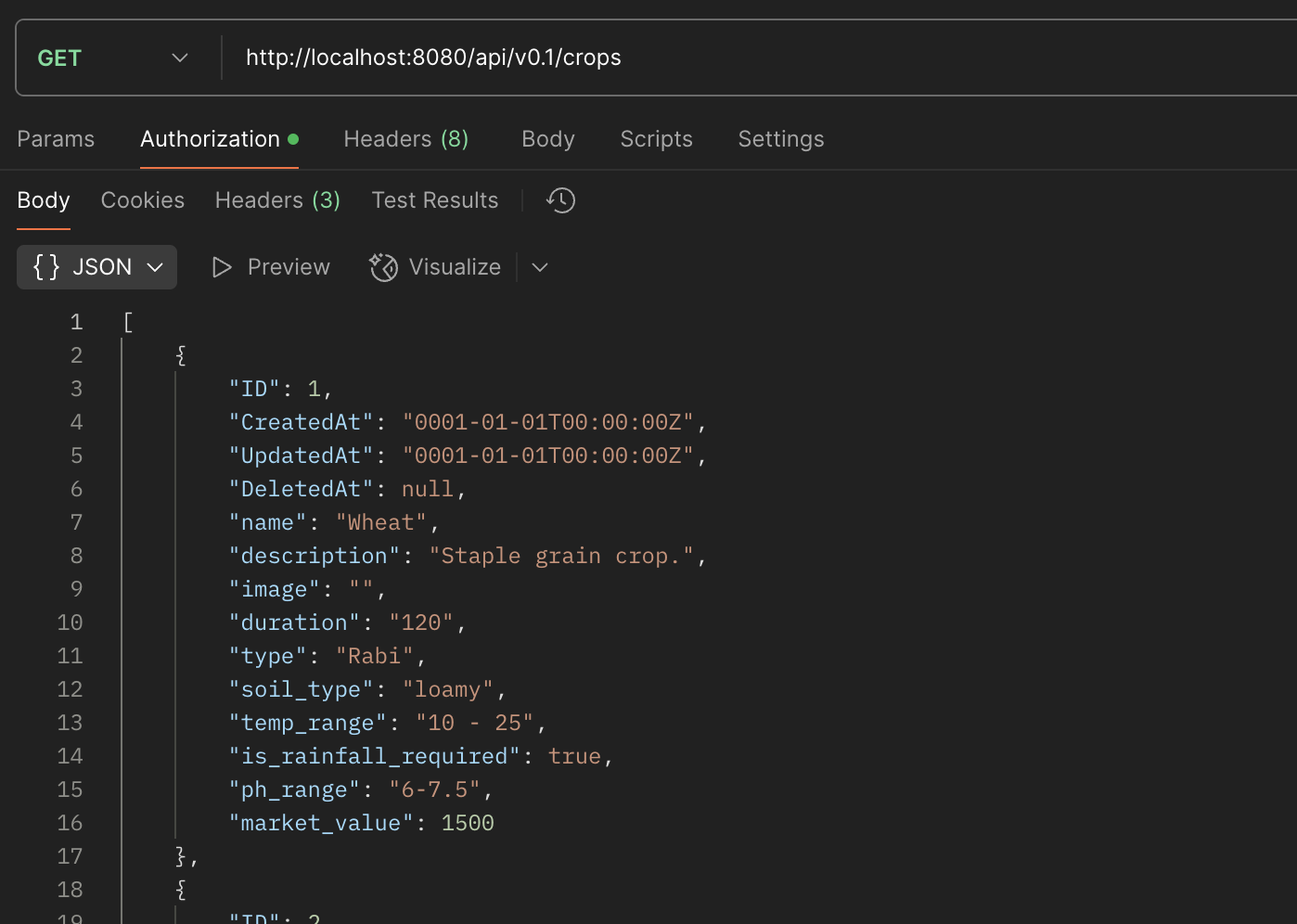Click the "Rabi" type value
The width and height of the screenshot is (1297, 924).
375,656
